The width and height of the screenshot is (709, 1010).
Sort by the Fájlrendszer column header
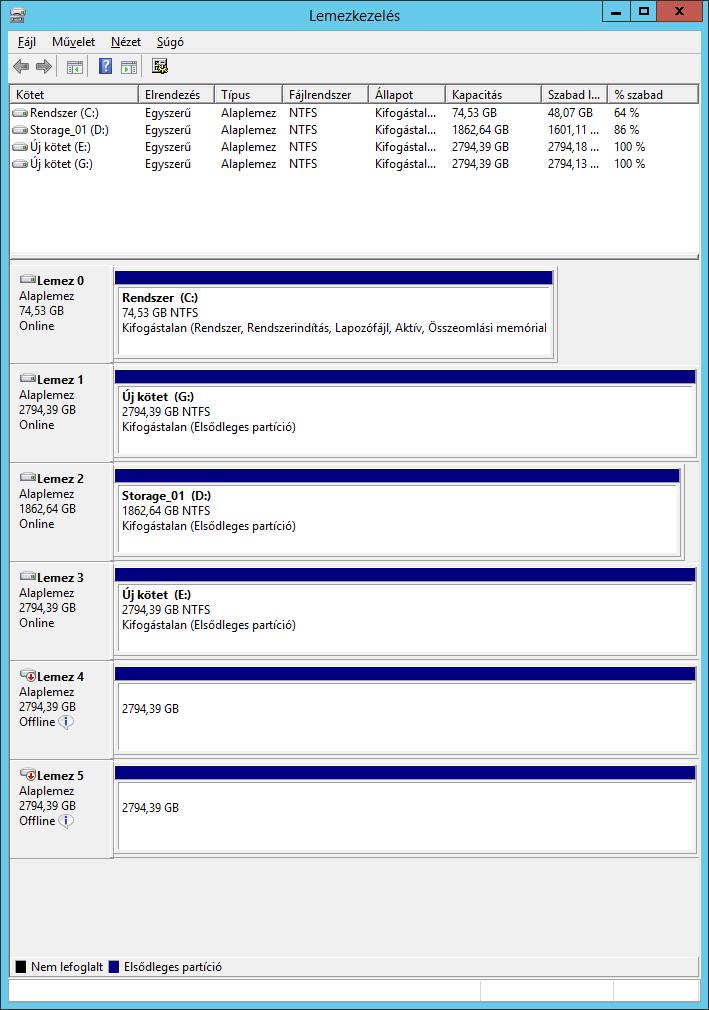tap(325, 95)
